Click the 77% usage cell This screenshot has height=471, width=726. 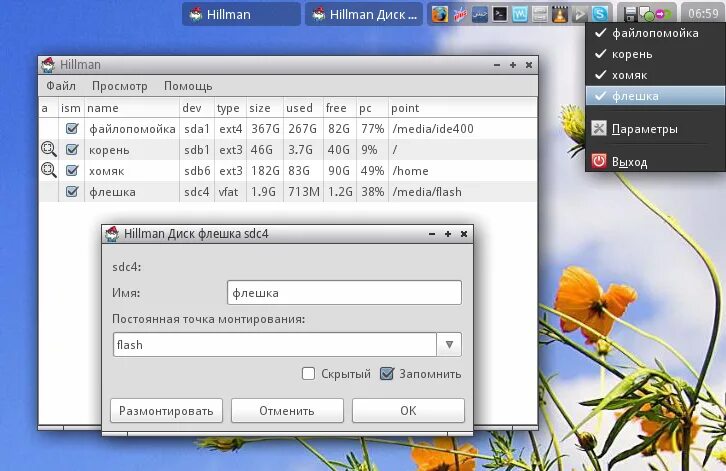(x=372, y=129)
